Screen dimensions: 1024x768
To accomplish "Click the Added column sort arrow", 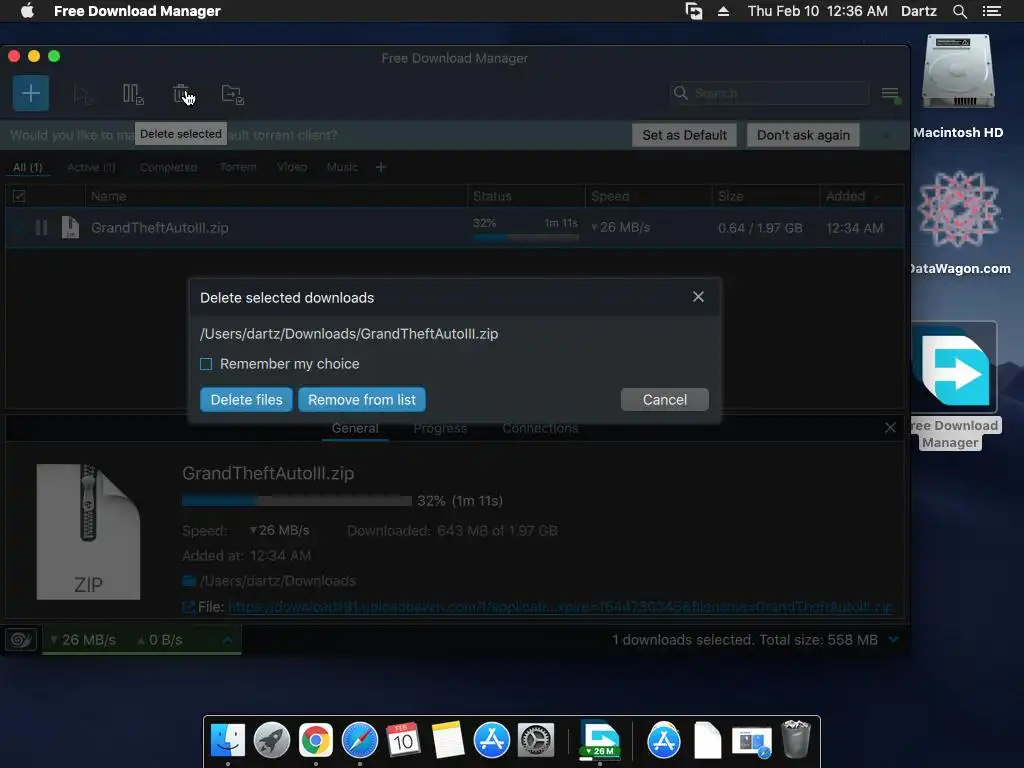I will pos(877,197).
